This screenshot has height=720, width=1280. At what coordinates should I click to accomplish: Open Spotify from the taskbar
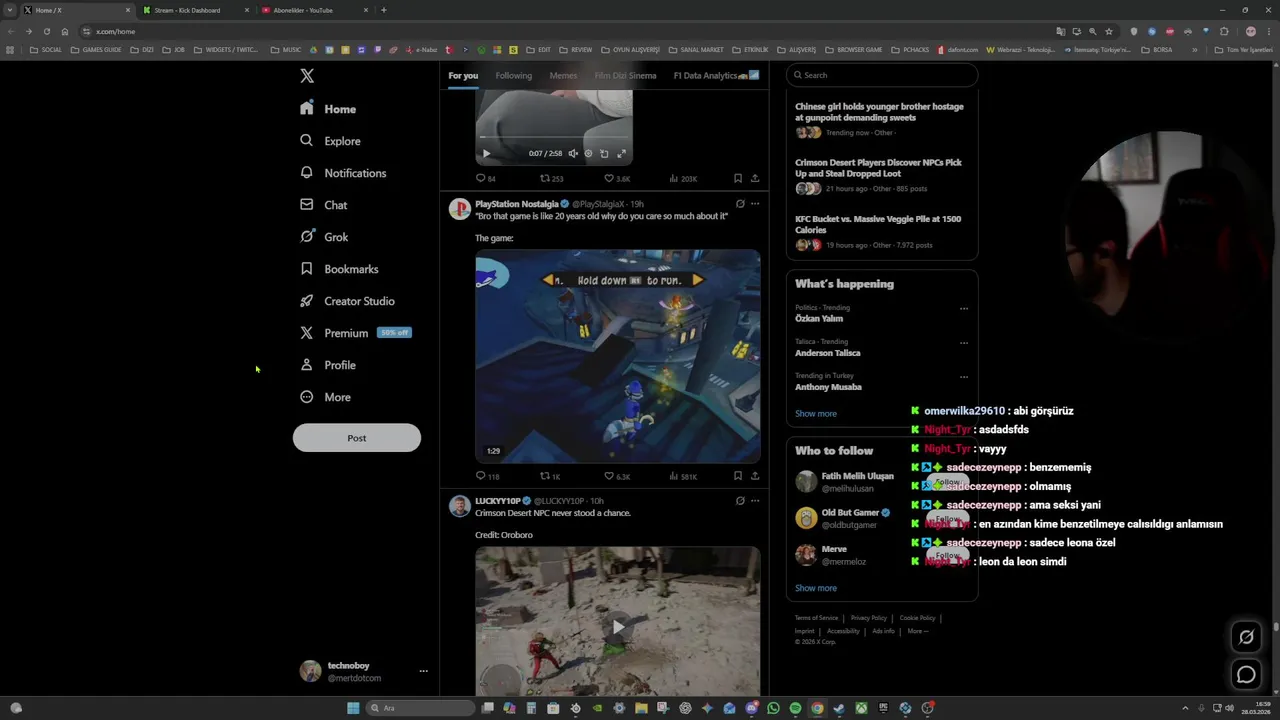click(795, 708)
